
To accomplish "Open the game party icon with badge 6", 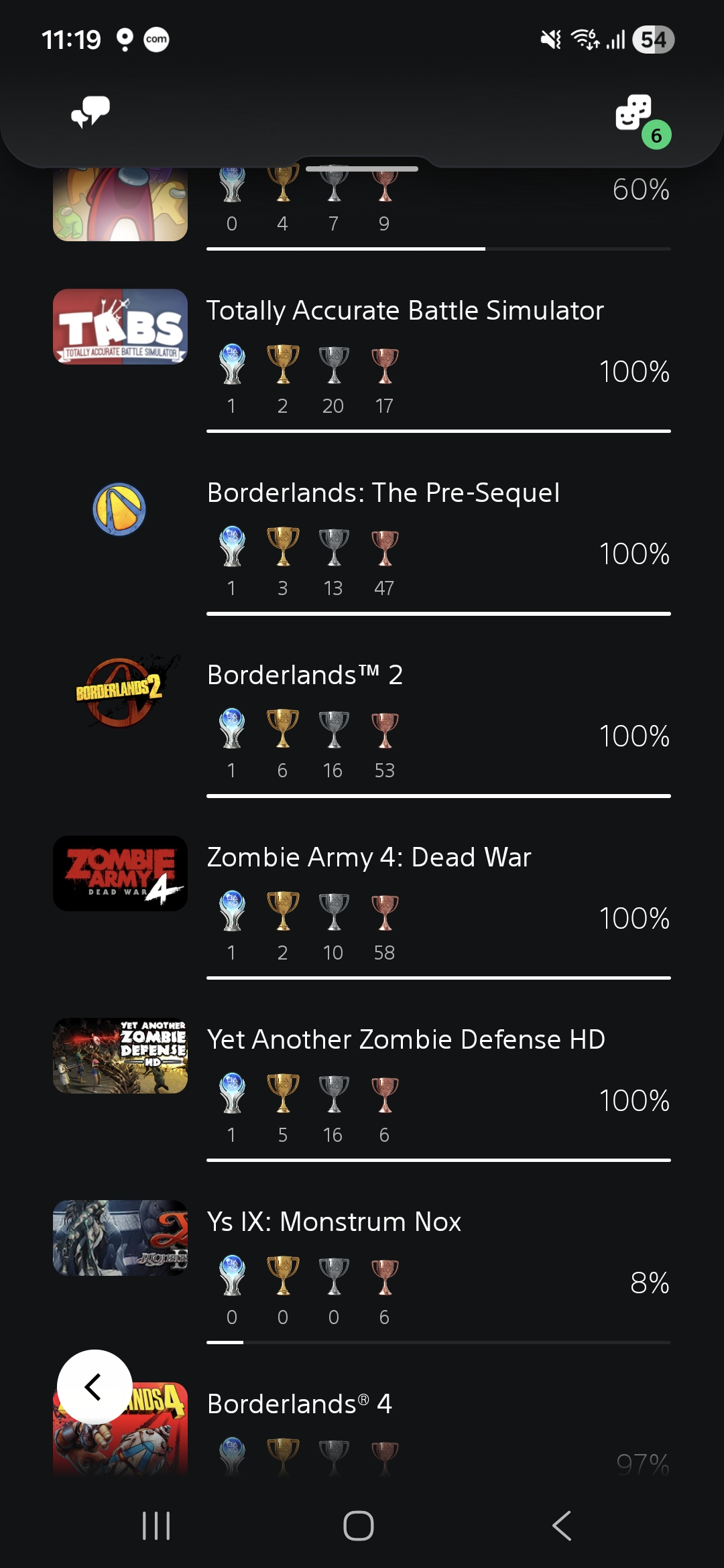I will (x=635, y=114).
